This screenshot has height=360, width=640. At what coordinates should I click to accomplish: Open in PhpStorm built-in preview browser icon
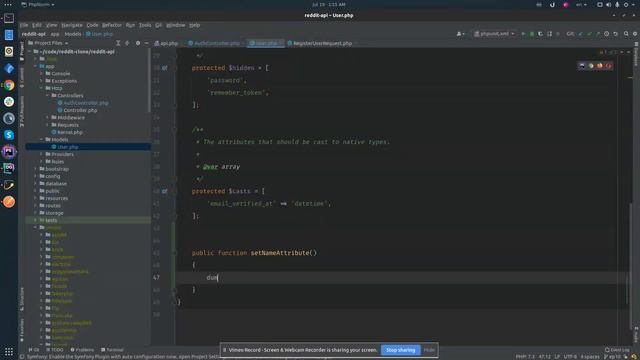click(x=582, y=66)
